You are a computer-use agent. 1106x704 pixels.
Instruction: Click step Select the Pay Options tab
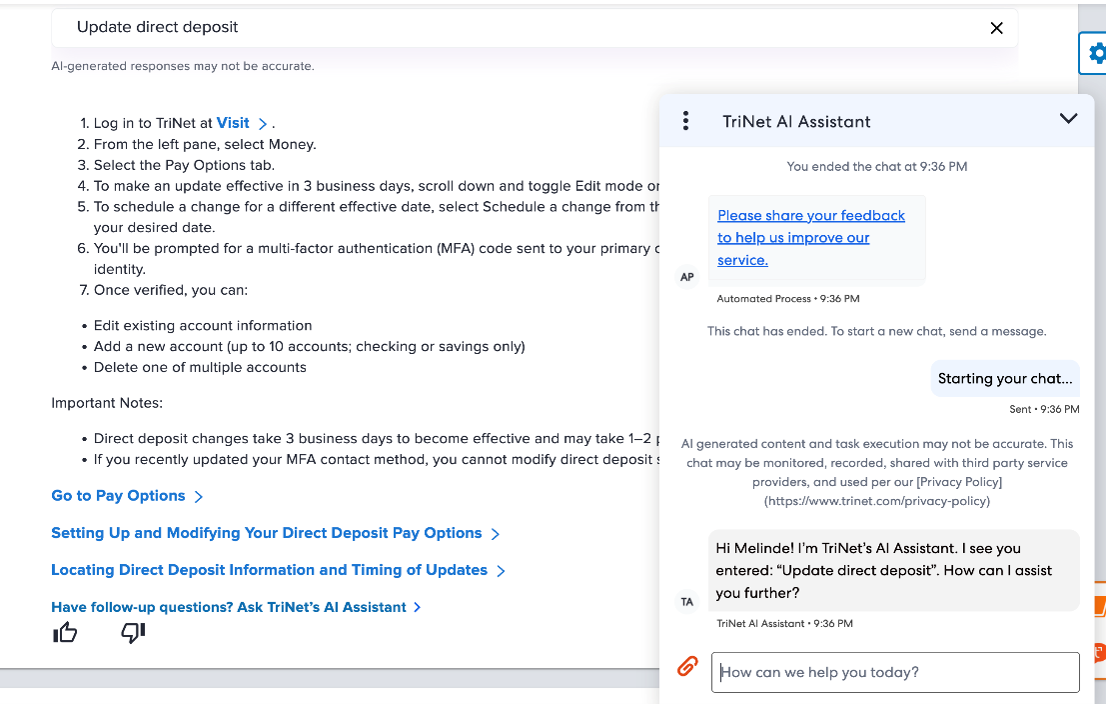point(184,165)
